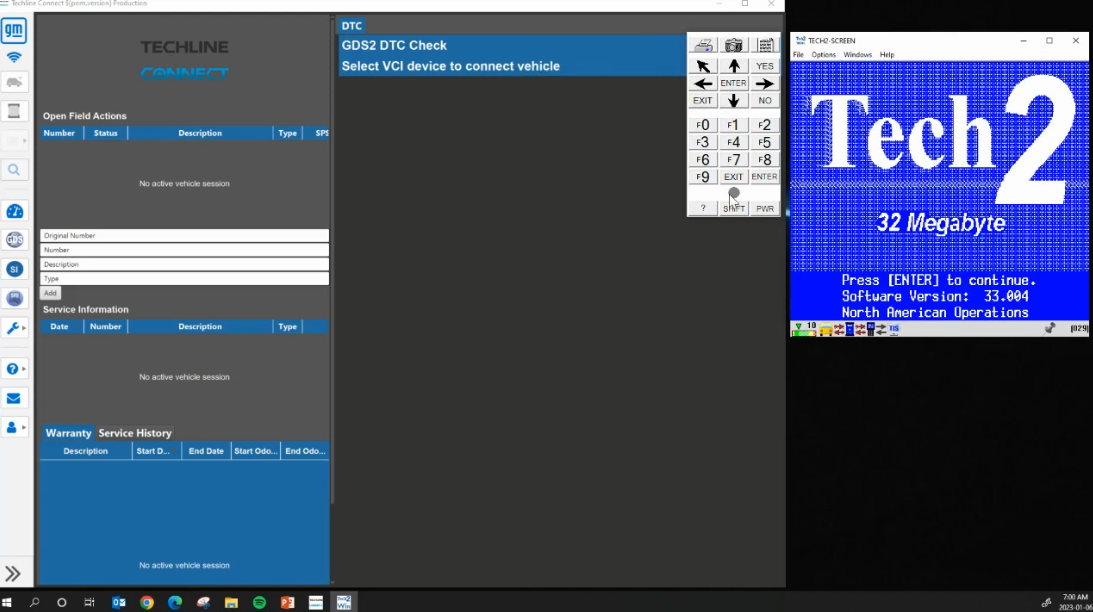Click the down arrow key on keypad
The image size is (1093, 612).
(733, 101)
